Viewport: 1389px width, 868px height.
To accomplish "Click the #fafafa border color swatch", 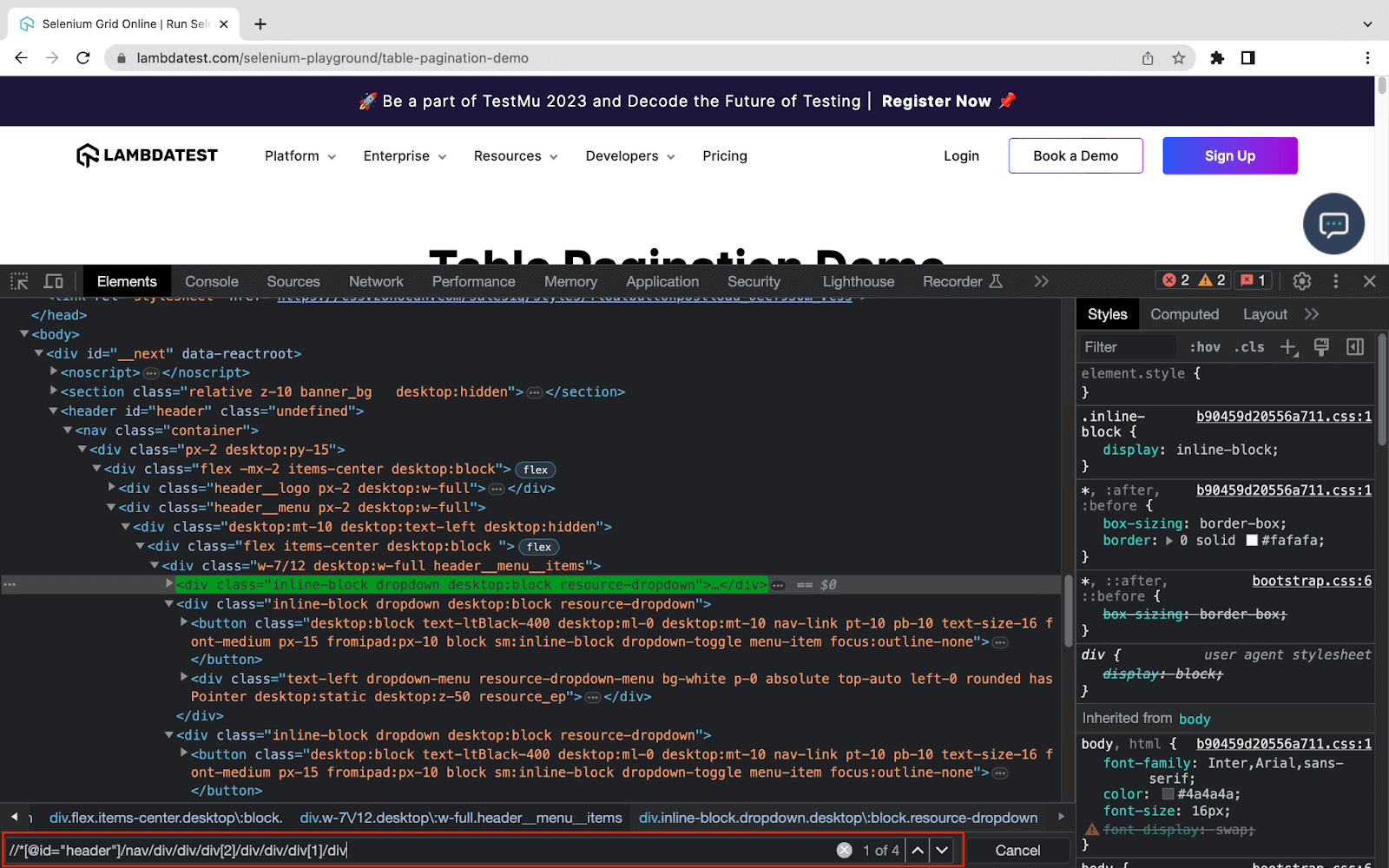I will coord(1252,540).
